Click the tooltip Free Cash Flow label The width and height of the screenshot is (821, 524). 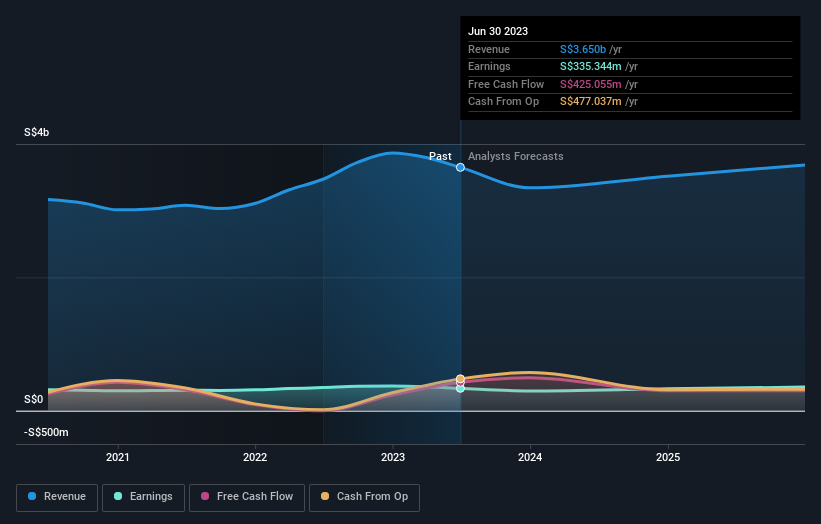506,84
